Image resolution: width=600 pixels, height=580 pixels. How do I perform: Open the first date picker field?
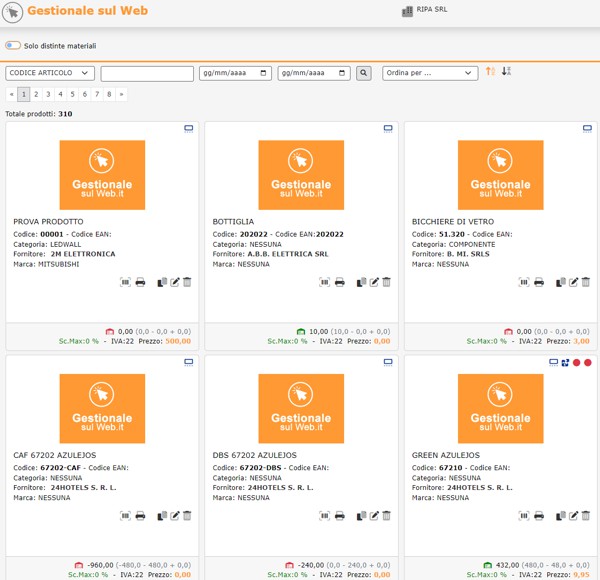click(235, 73)
